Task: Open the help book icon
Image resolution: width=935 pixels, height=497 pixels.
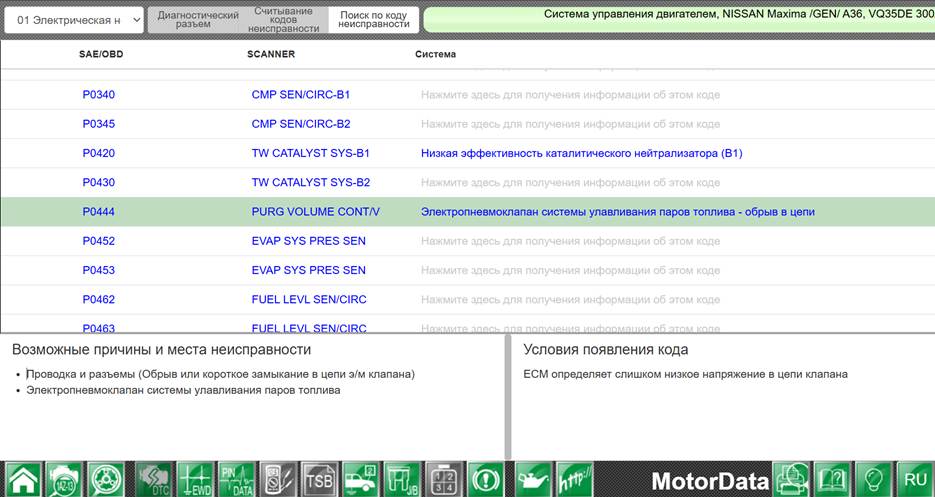Action: (833, 479)
